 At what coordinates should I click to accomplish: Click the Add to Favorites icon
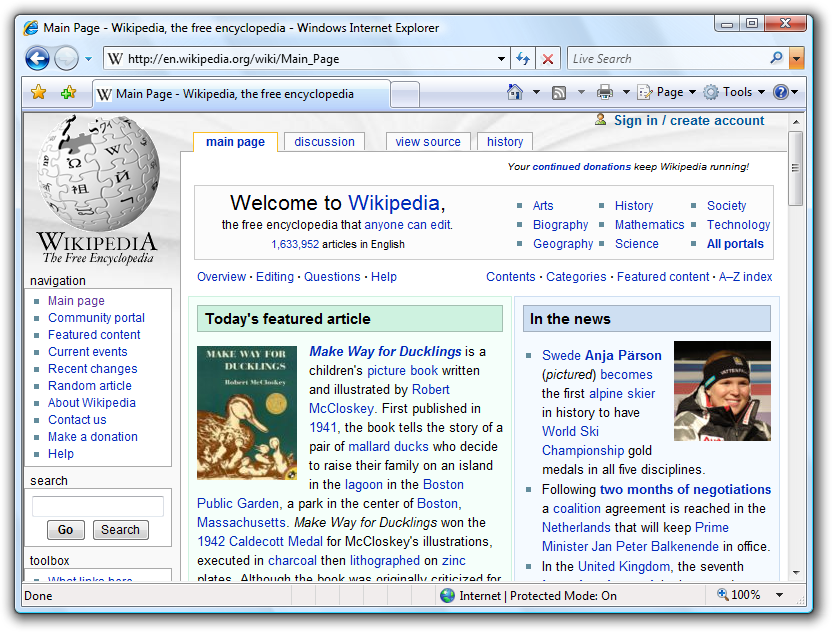[x=68, y=92]
